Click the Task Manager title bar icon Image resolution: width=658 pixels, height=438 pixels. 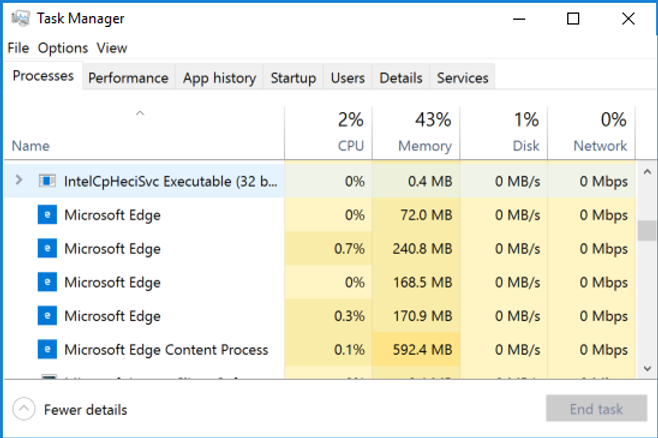[20, 18]
